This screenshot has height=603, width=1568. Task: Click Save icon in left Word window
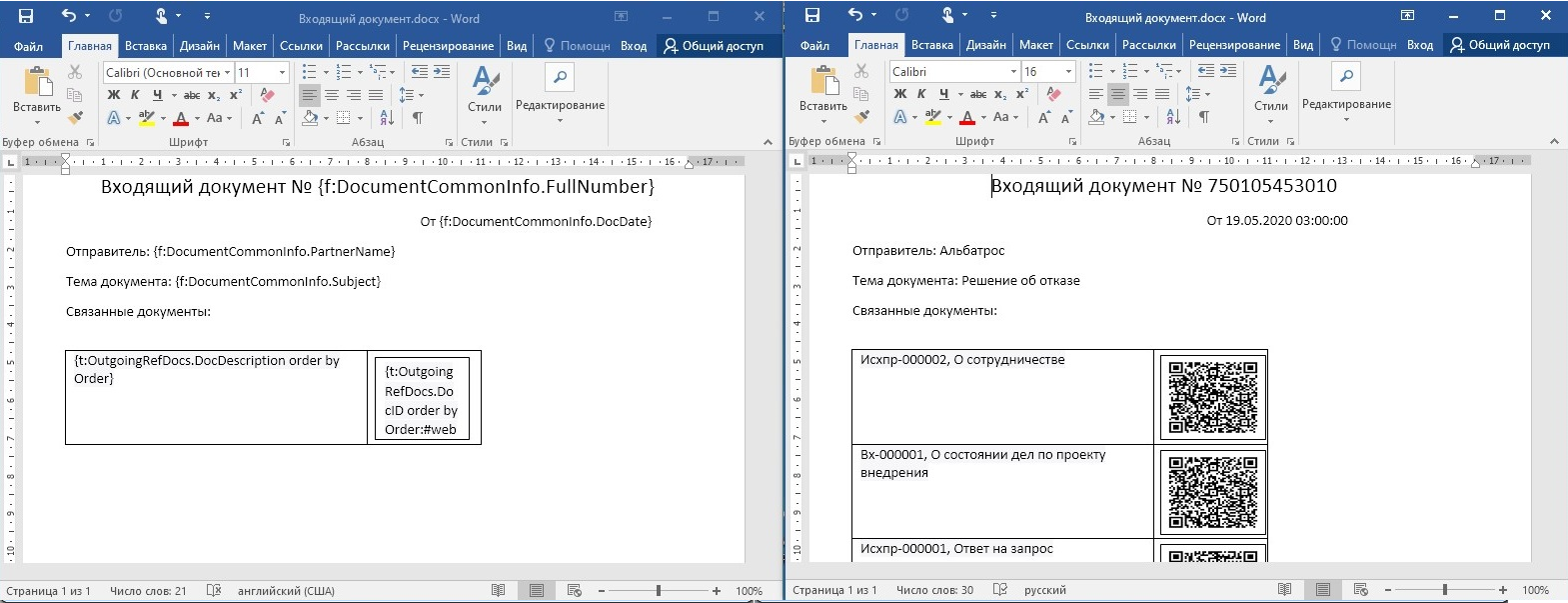pos(26,16)
